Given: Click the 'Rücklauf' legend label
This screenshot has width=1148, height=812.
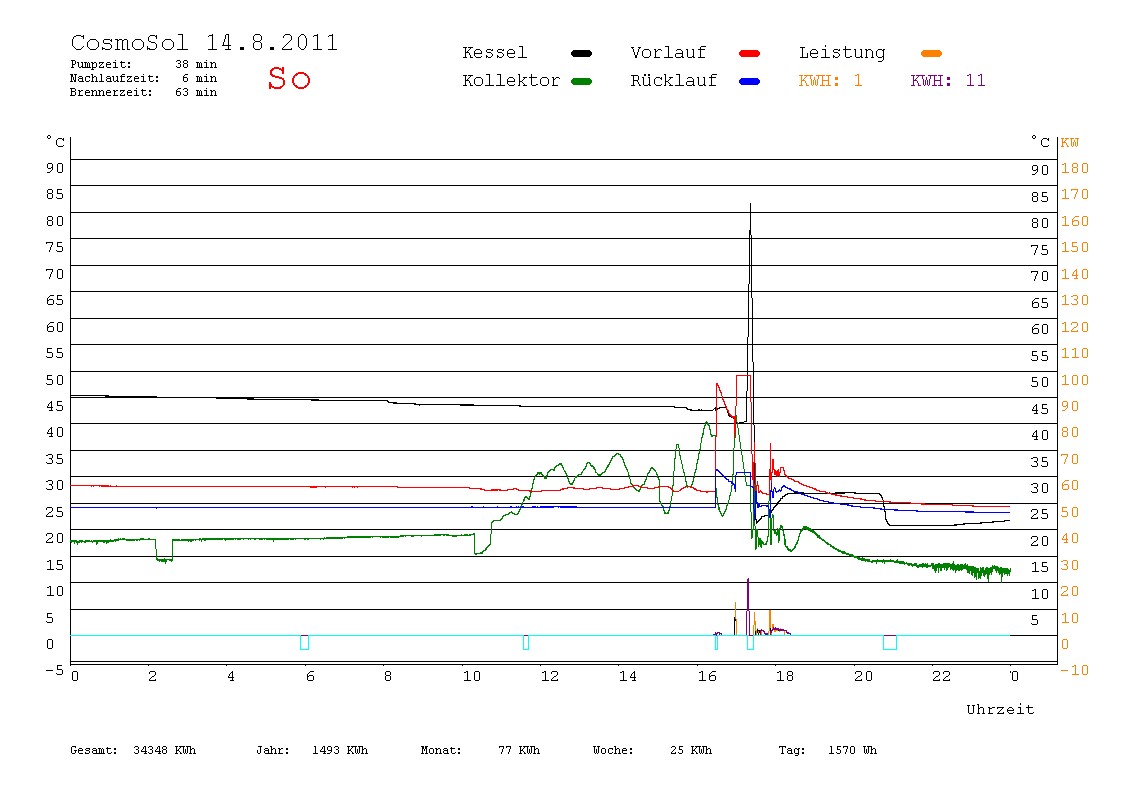Looking at the screenshot, I should [674, 81].
